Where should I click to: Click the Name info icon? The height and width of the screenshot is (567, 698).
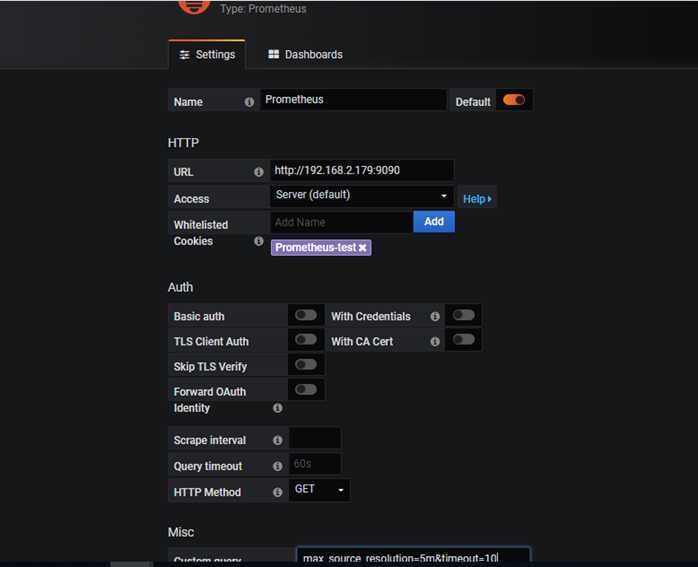click(249, 102)
